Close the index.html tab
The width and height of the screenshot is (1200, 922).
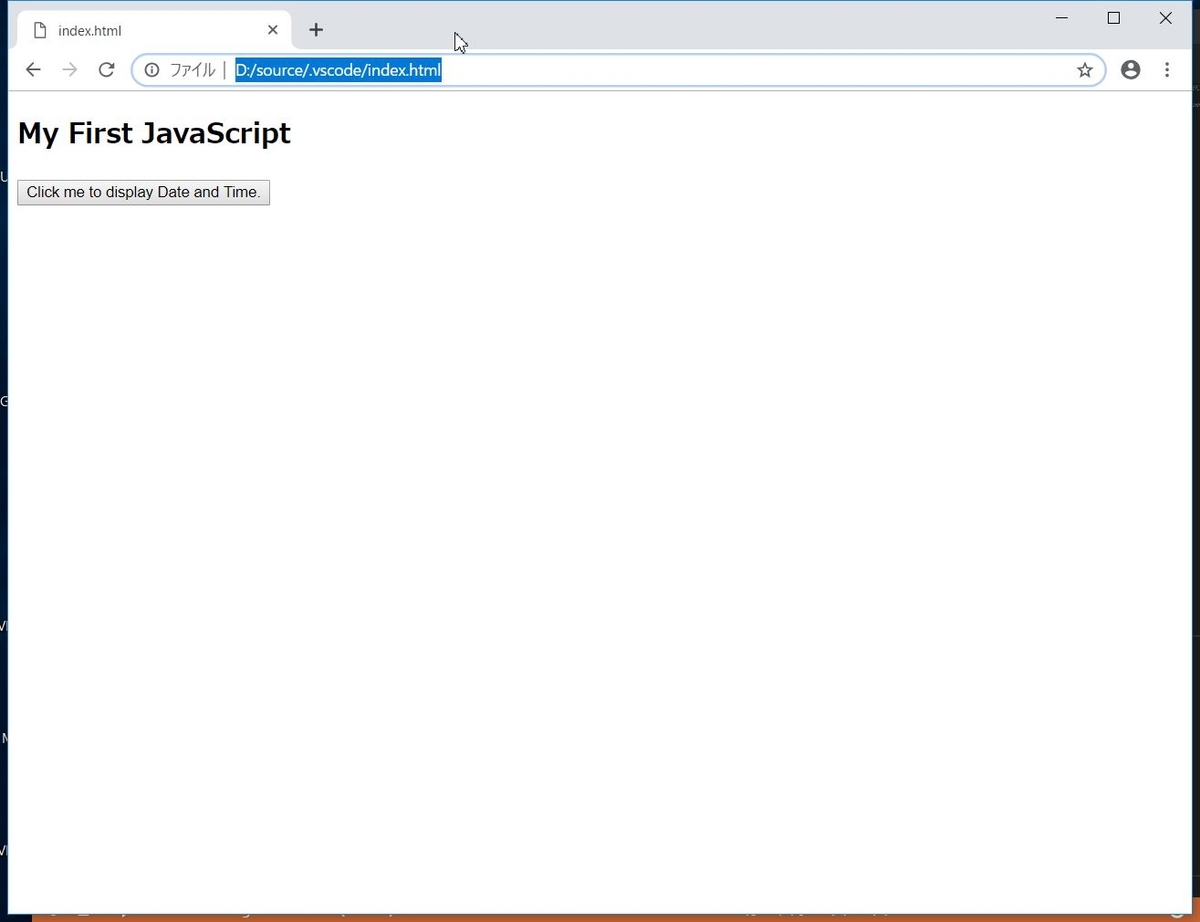click(x=272, y=30)
